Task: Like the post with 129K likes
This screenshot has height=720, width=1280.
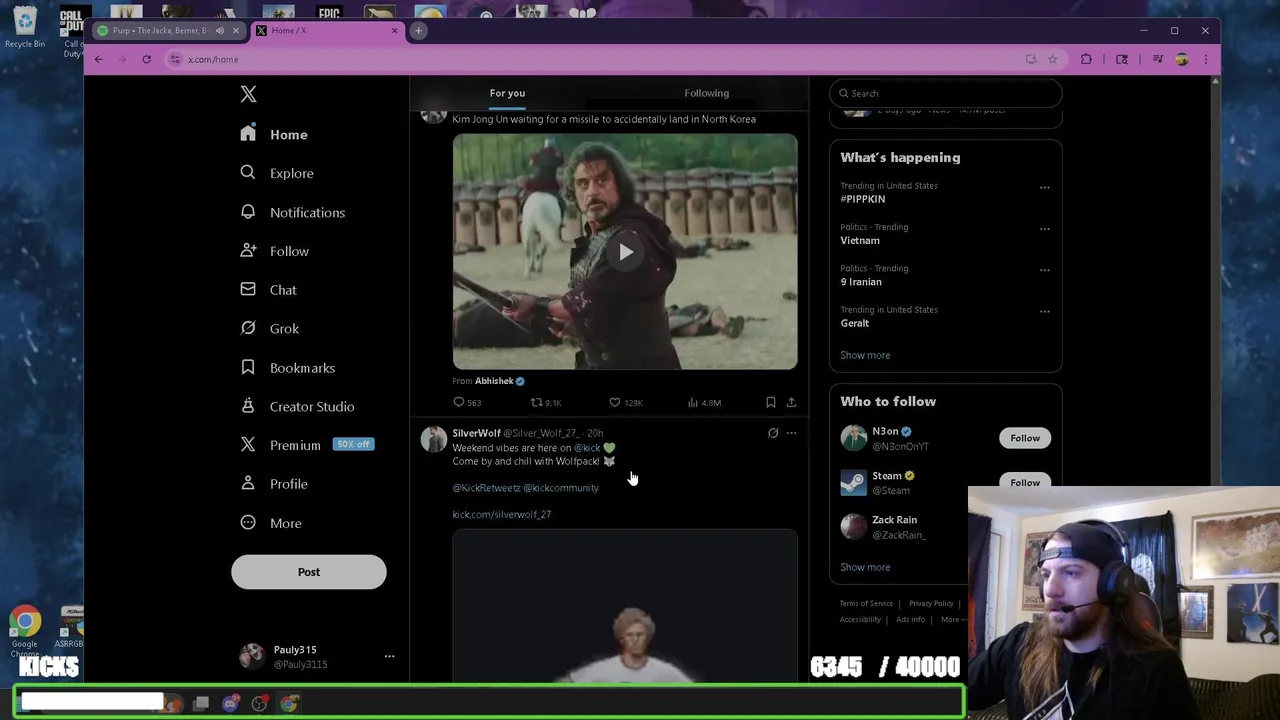Action: pos(626,403)
